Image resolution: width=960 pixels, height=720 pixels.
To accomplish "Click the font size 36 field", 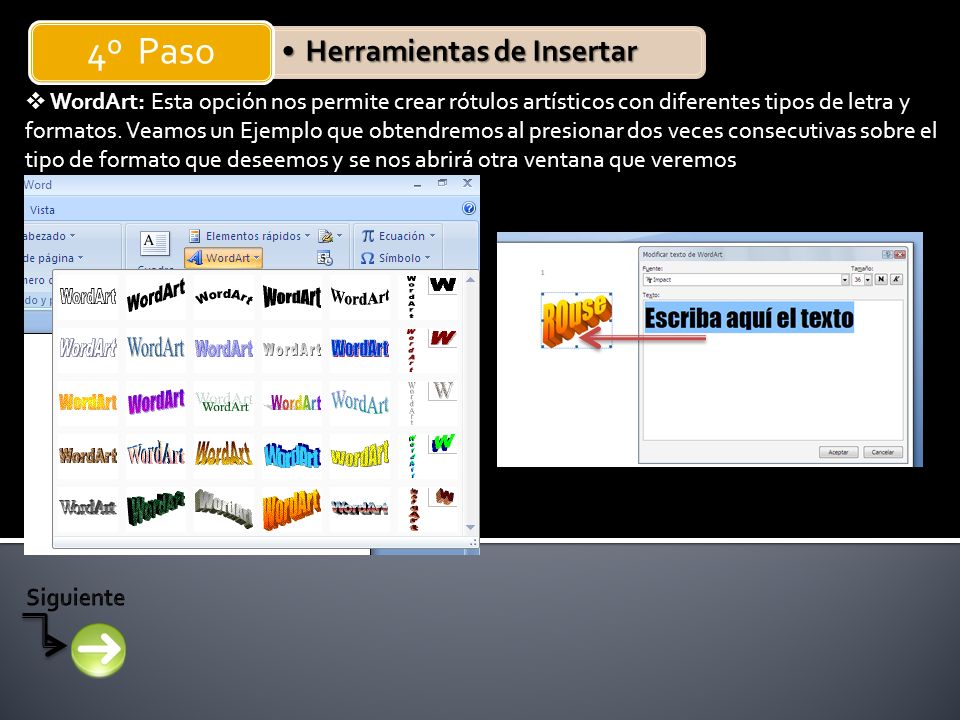I will tap(857, 280).
